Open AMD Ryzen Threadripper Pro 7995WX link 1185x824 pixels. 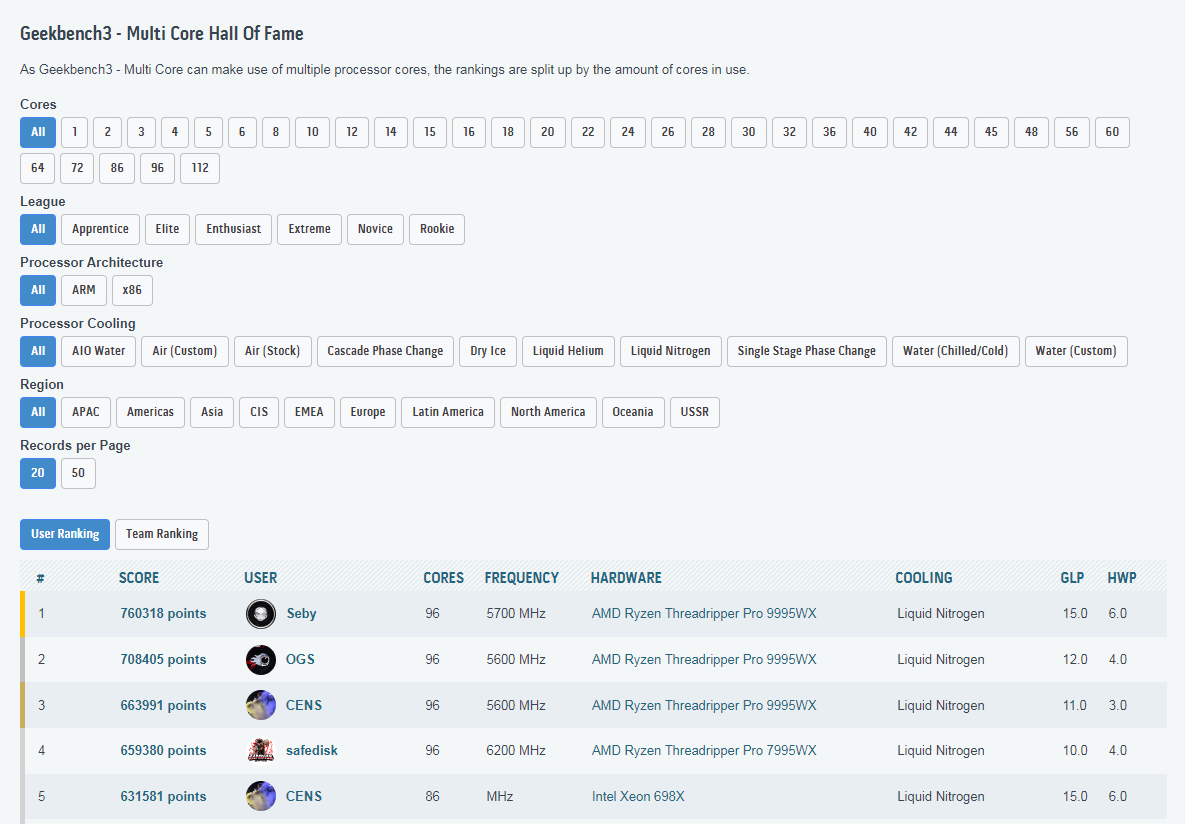(704, 751)
